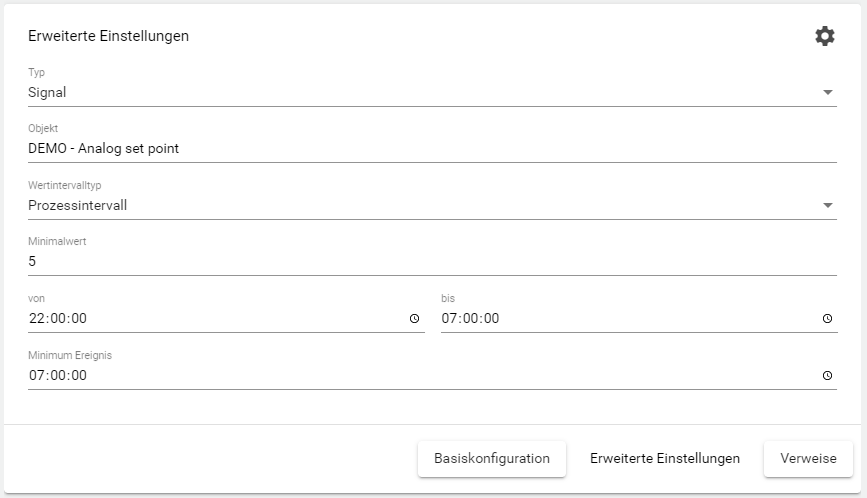
Task: Click the Signal value in Typ field
Action: 47,93
